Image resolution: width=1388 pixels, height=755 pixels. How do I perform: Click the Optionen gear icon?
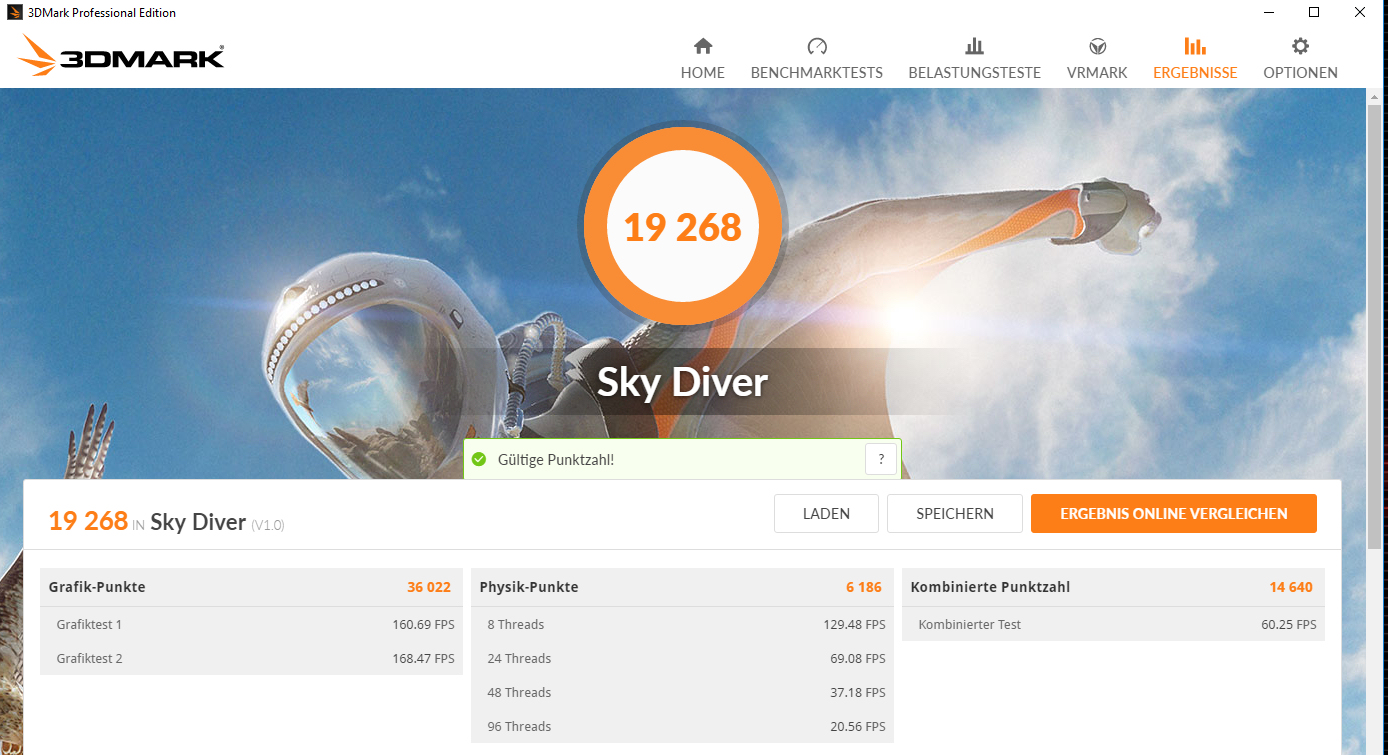pyautogui.click(x=1300, y=46)
